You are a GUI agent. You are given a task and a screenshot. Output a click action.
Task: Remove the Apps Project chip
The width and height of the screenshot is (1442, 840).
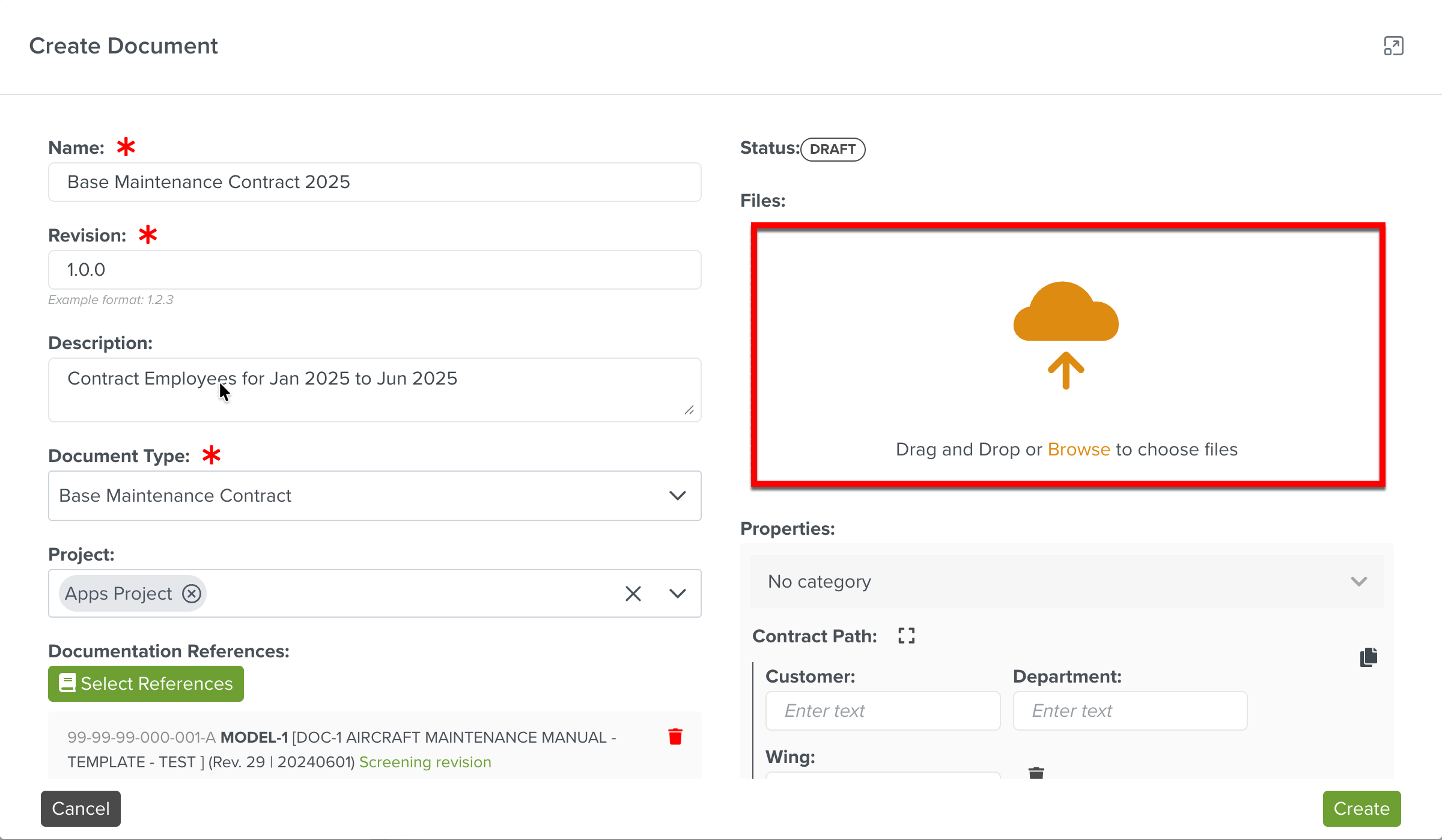192,594
